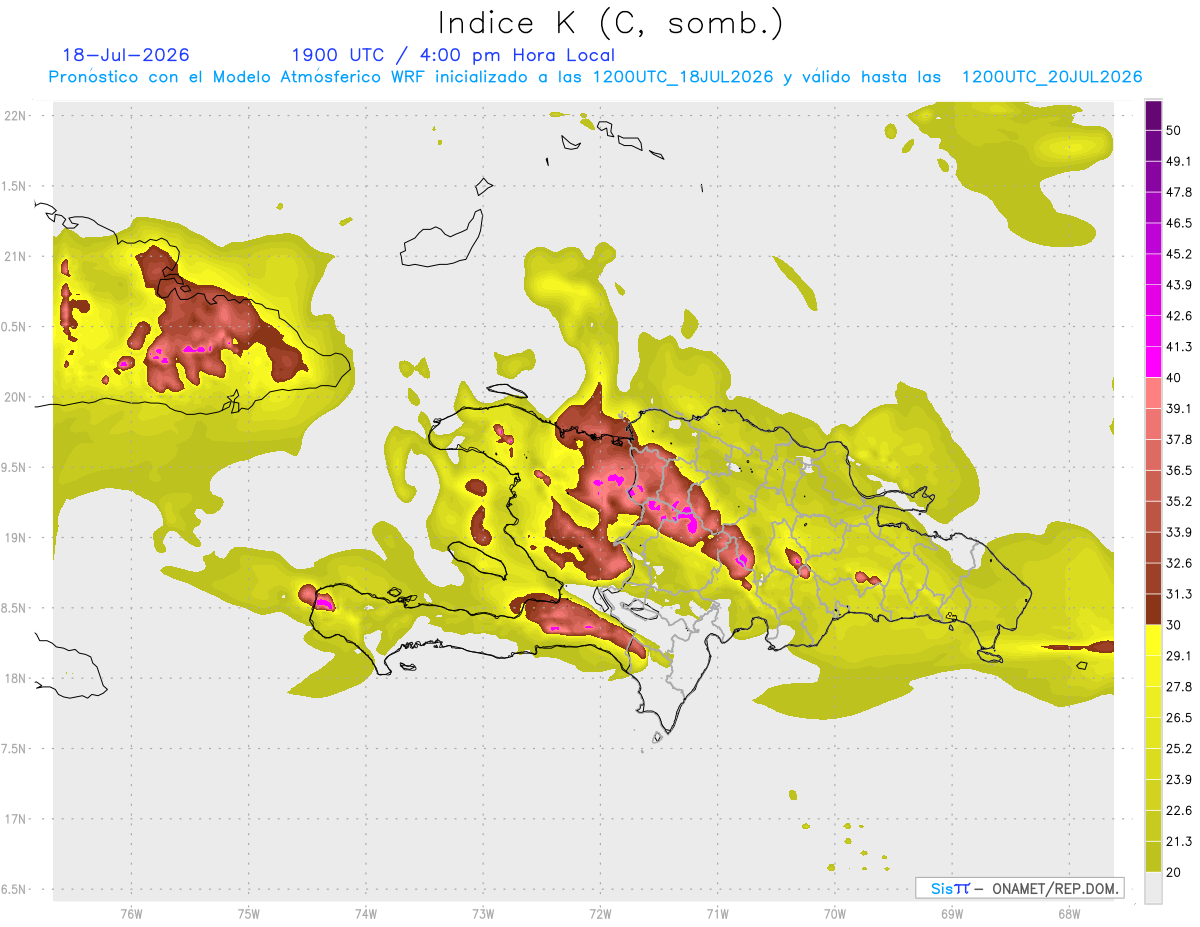Click the legend value "43.9"
The height and width of the screenshot is (927, 1200).
1179,285
